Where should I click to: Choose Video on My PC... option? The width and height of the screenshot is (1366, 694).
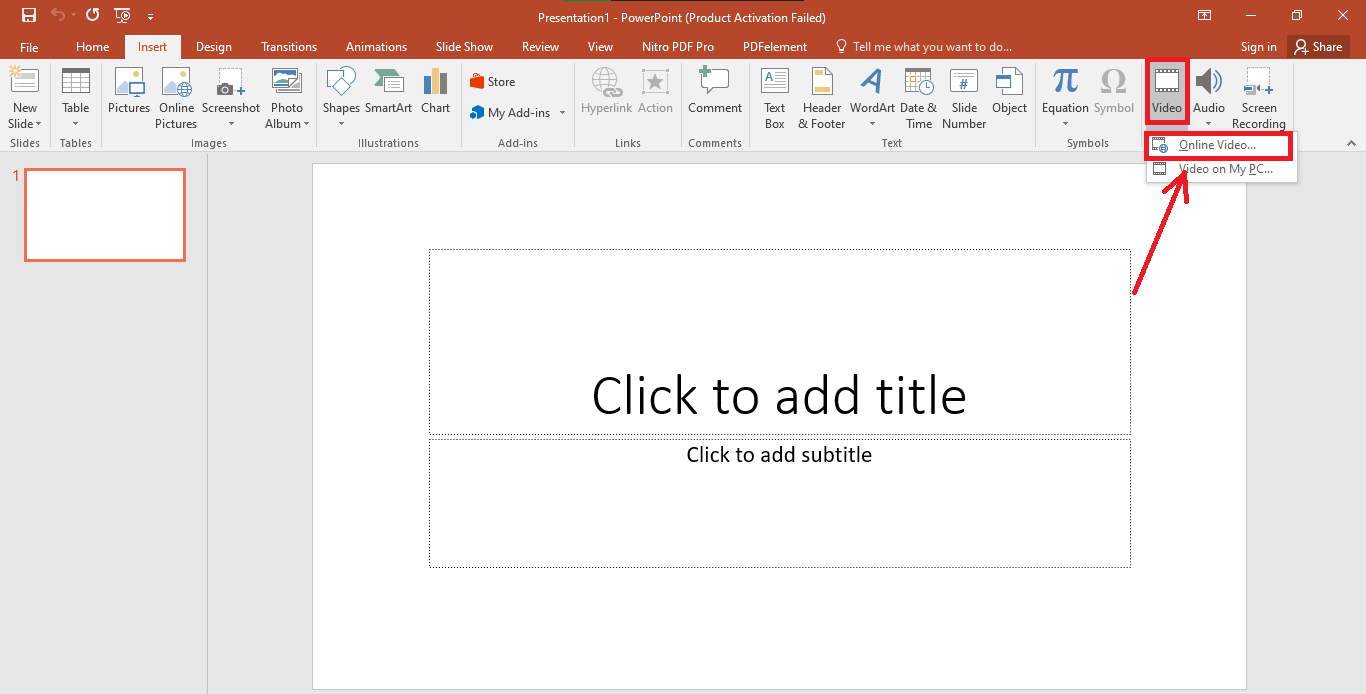coord(1225,169)
